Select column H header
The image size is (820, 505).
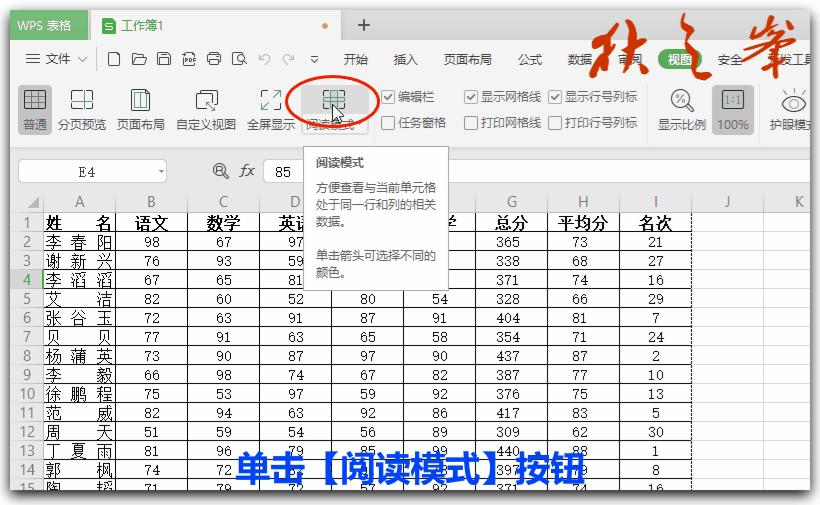click(583, 202)
